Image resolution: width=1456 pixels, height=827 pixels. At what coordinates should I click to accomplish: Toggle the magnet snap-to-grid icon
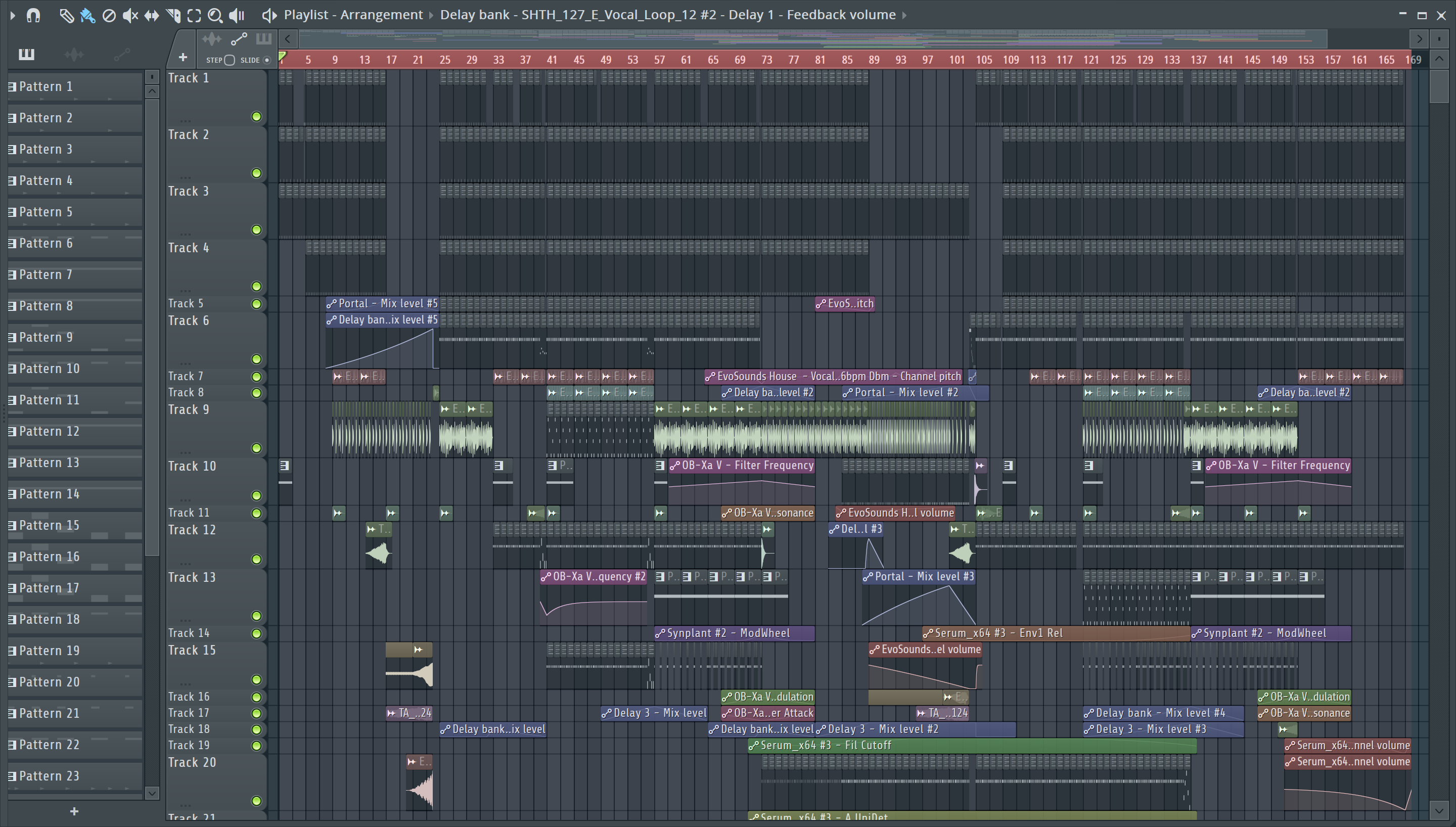tap(33, 15)
